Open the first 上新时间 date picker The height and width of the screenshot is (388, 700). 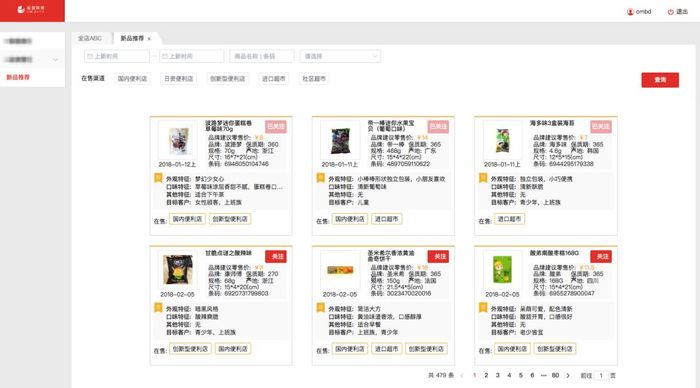click(x=117, y=56)
